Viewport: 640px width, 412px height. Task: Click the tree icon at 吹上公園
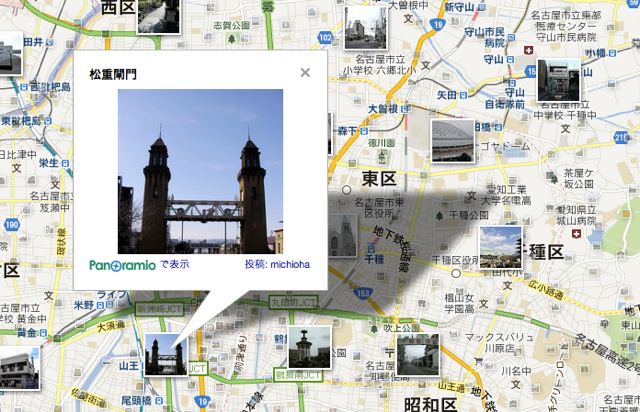(x=374, y=328)
